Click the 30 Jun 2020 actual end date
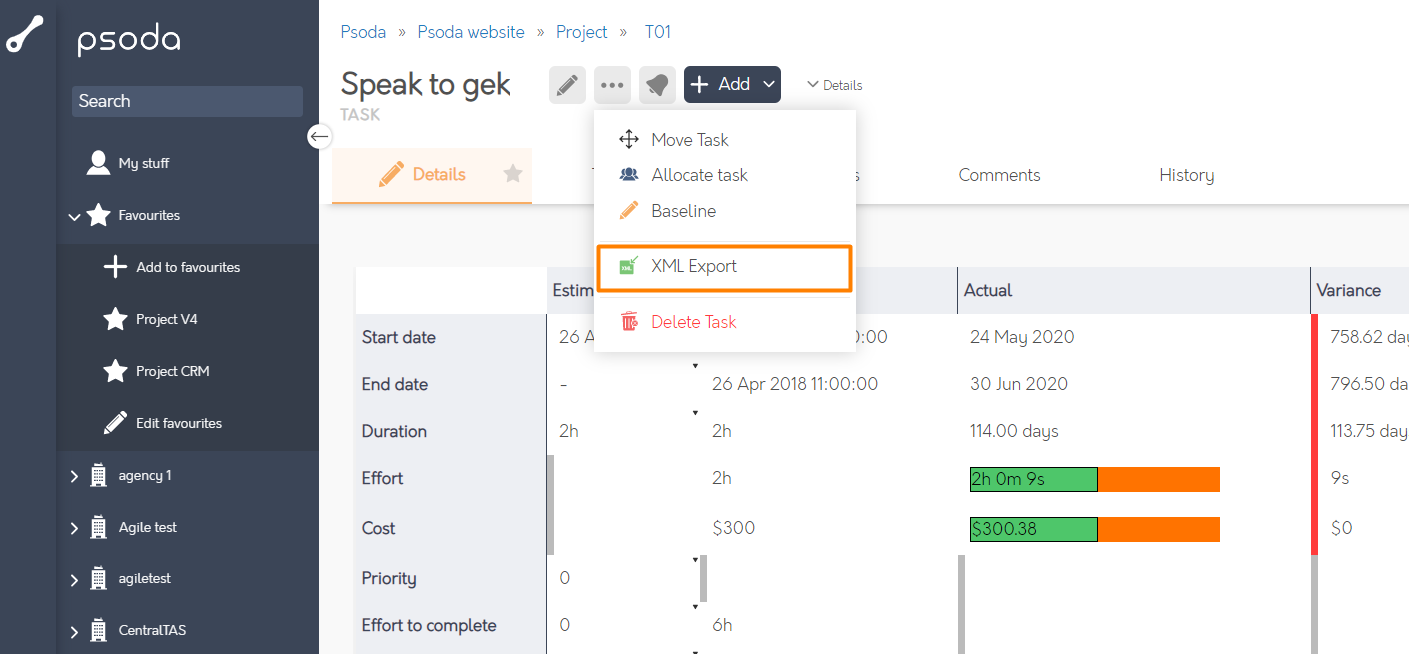Screen dimensions: 1409x654 tap(1019, 384)
